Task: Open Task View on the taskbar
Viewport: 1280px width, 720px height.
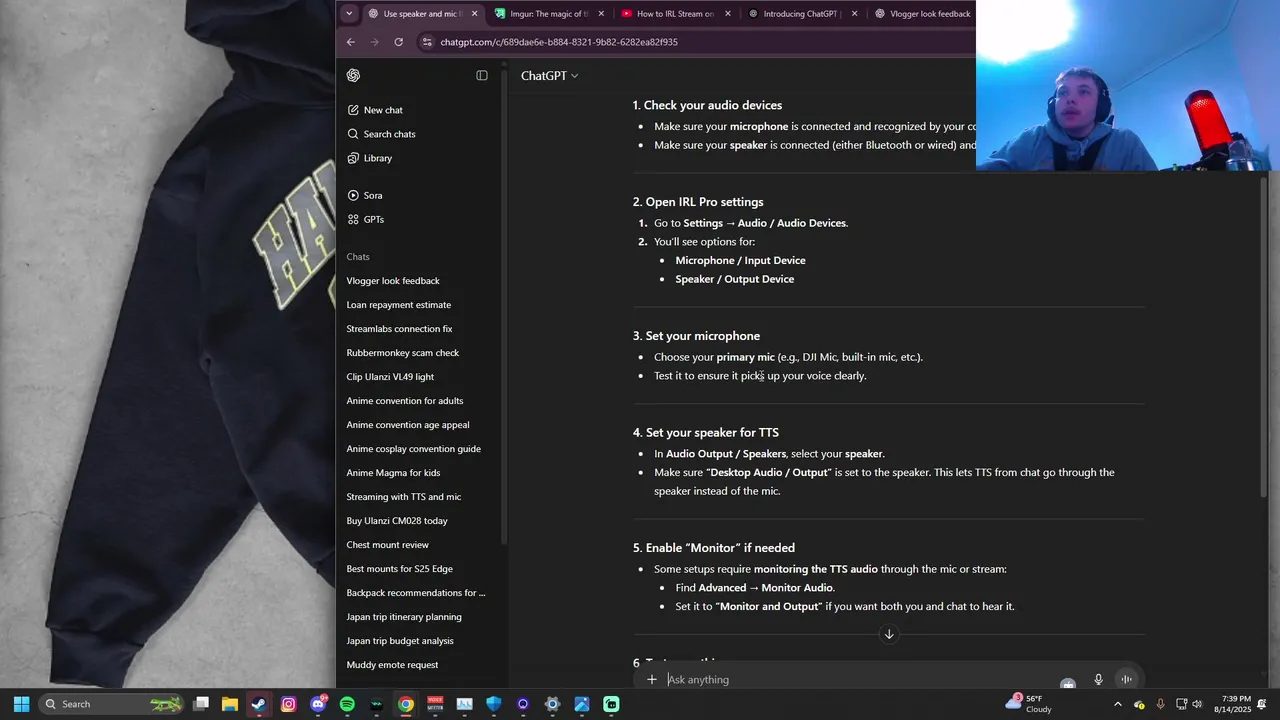Action: coord(201,704)
